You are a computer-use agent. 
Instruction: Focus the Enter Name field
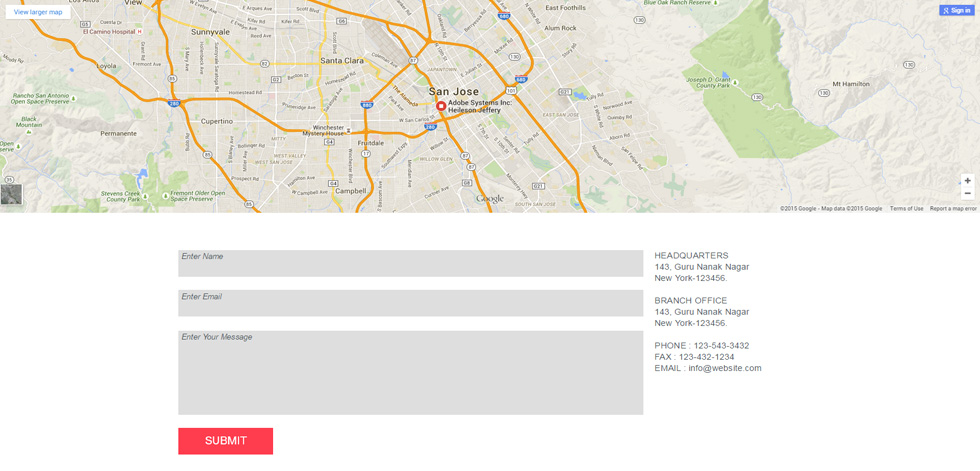pos(411,264)
